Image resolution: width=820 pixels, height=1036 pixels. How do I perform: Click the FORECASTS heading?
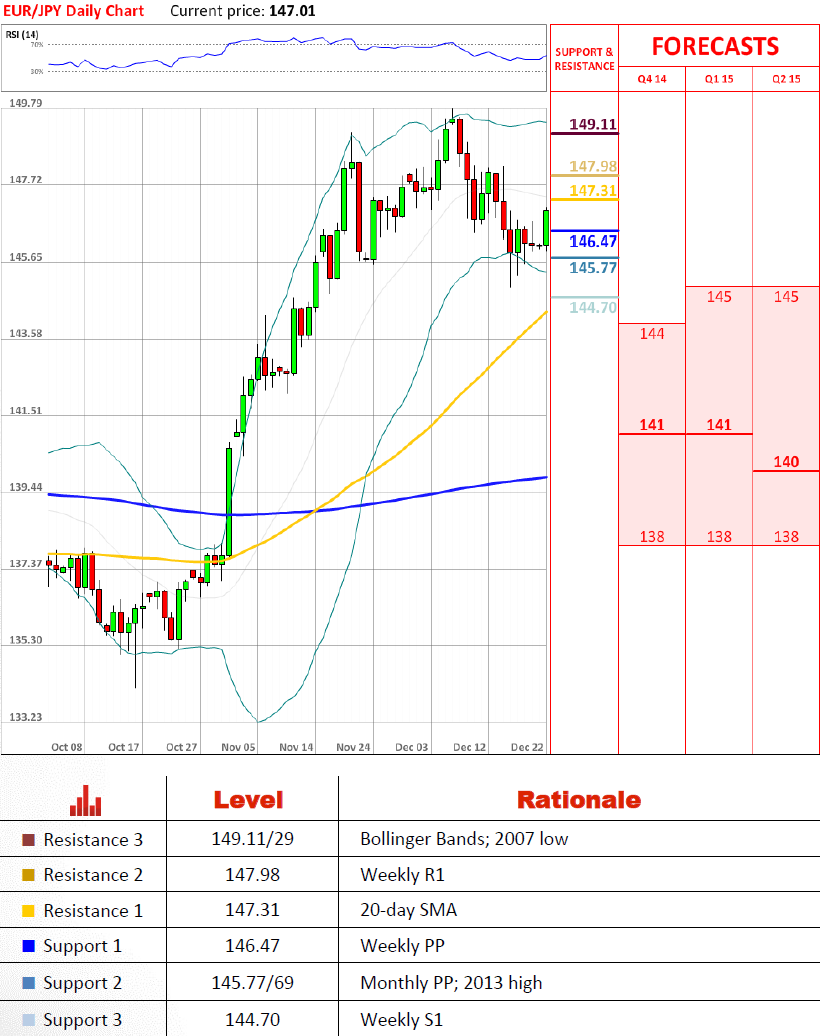(x=716, y=47)
